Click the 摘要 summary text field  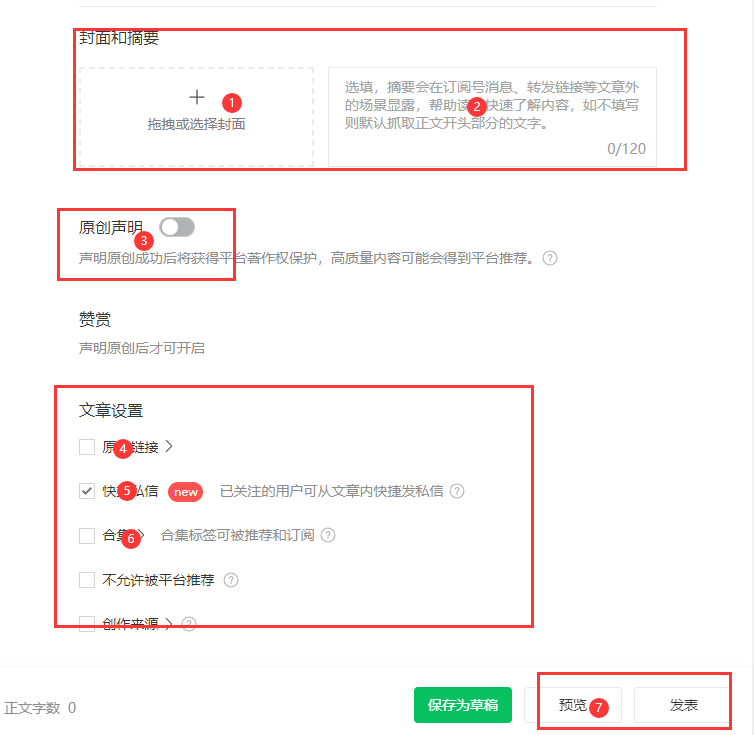coord(492,117)
